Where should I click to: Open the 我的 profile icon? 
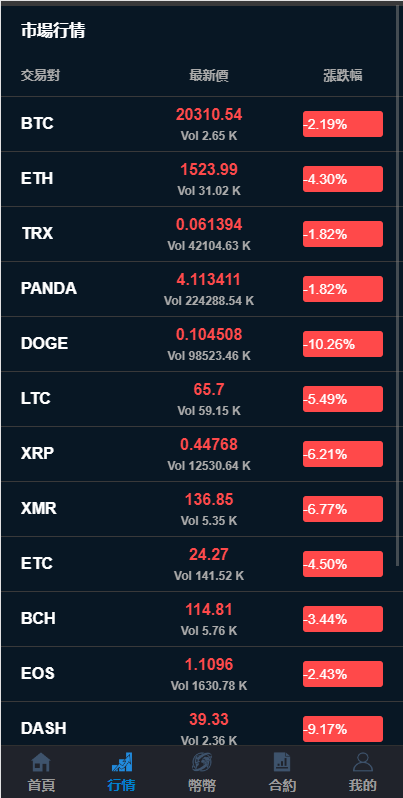(362, 762)
